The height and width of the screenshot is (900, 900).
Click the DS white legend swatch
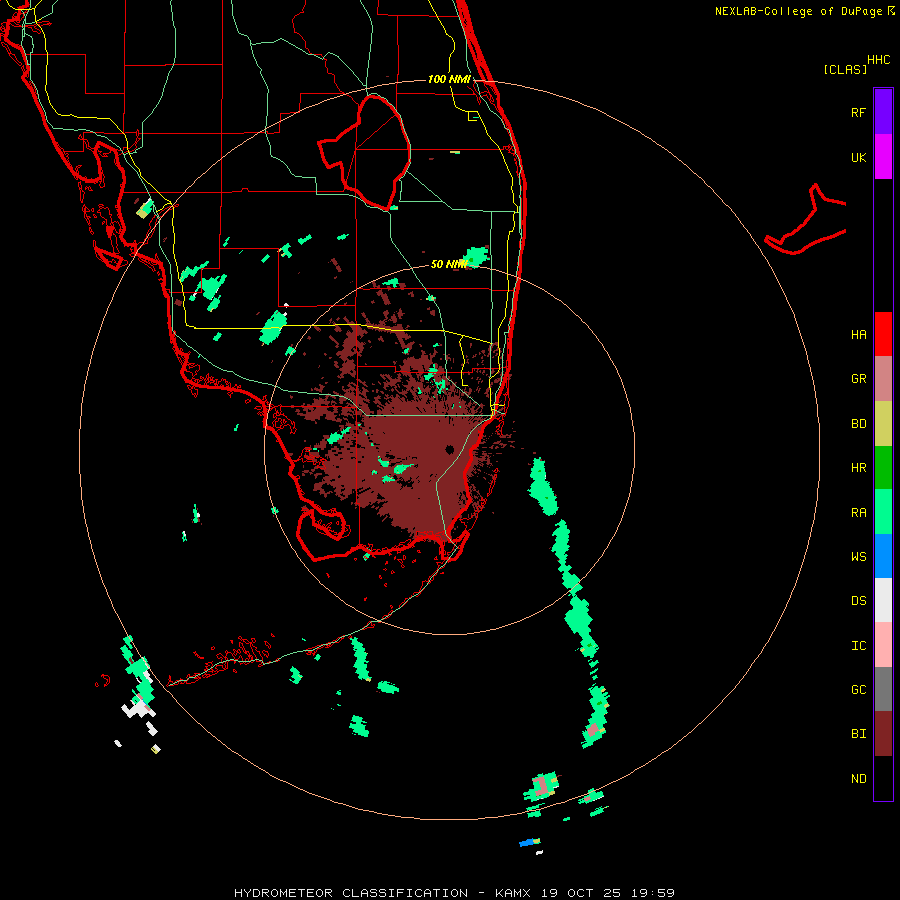(x=883, y=600)
